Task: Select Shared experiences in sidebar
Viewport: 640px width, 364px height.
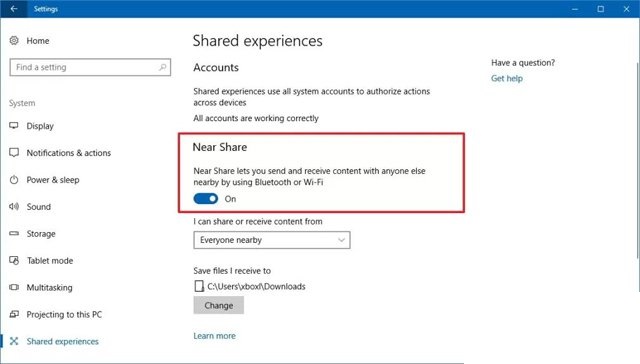Action: 62,341
